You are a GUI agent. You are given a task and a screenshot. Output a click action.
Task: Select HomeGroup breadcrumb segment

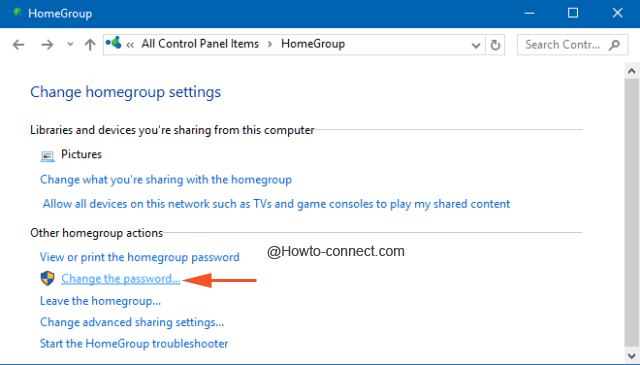(313, 44)
